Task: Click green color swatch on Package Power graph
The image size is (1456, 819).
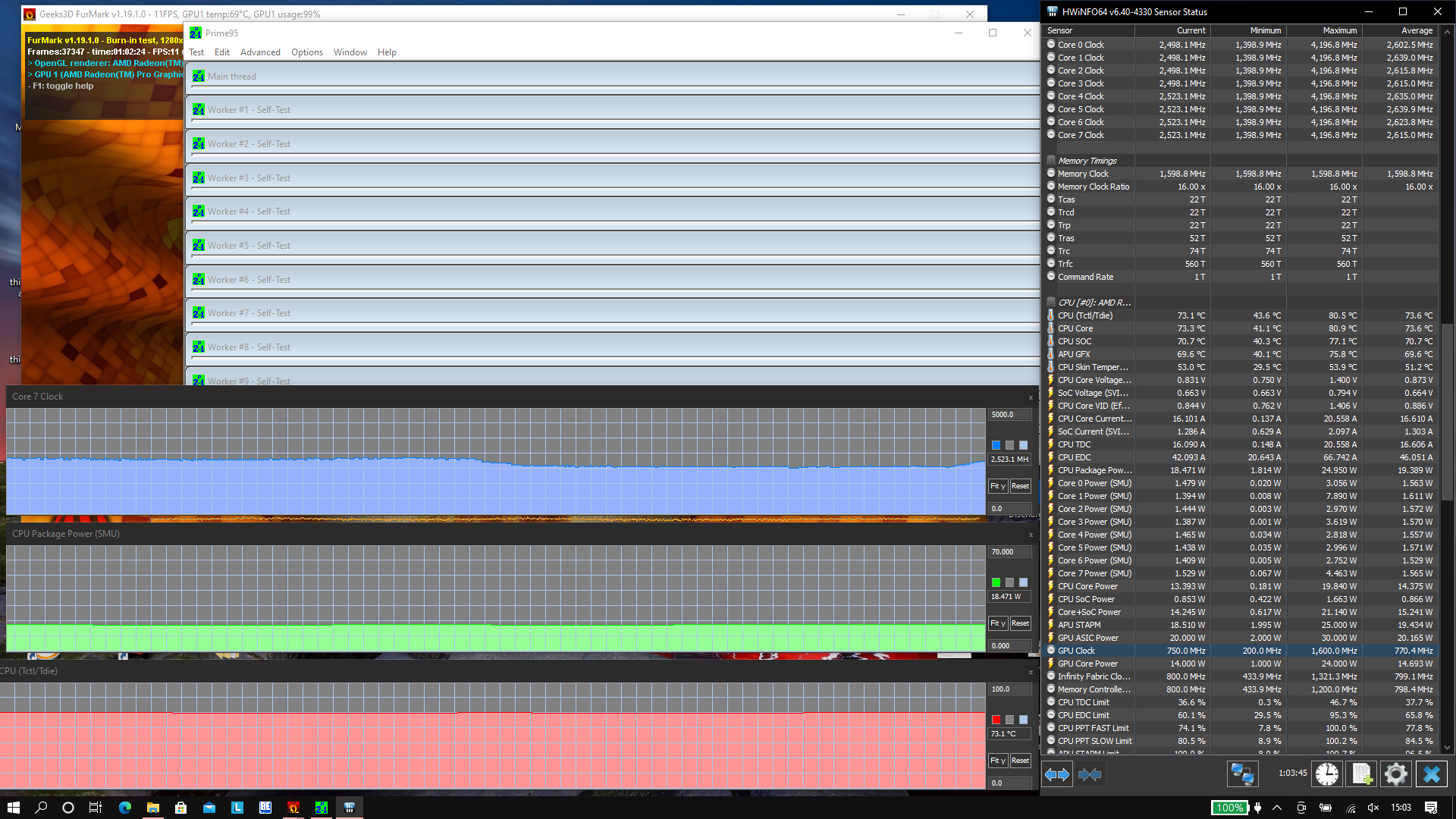Action: point(996,582)
